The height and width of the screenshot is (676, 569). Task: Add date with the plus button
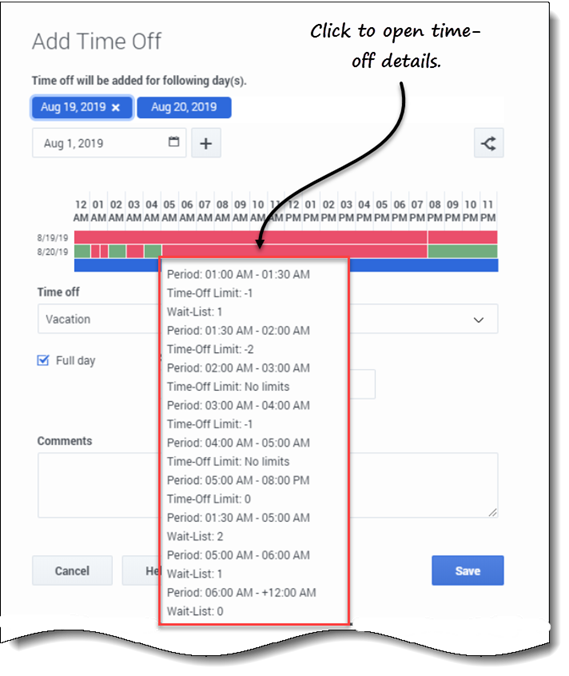coord(206,143)
